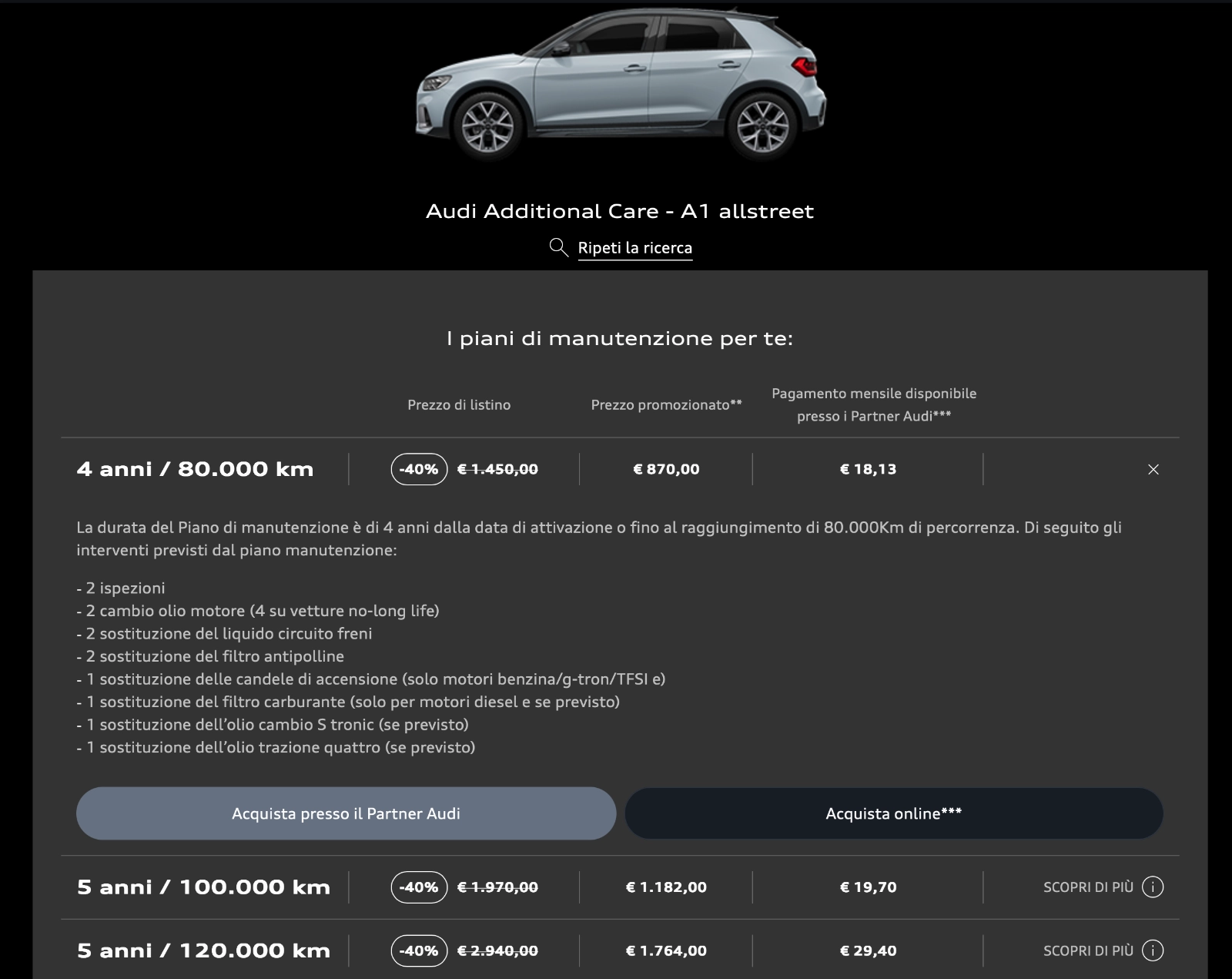Click the -40% badge on the 120.000 km plan

pyautogui.click(x=419, y=951)
